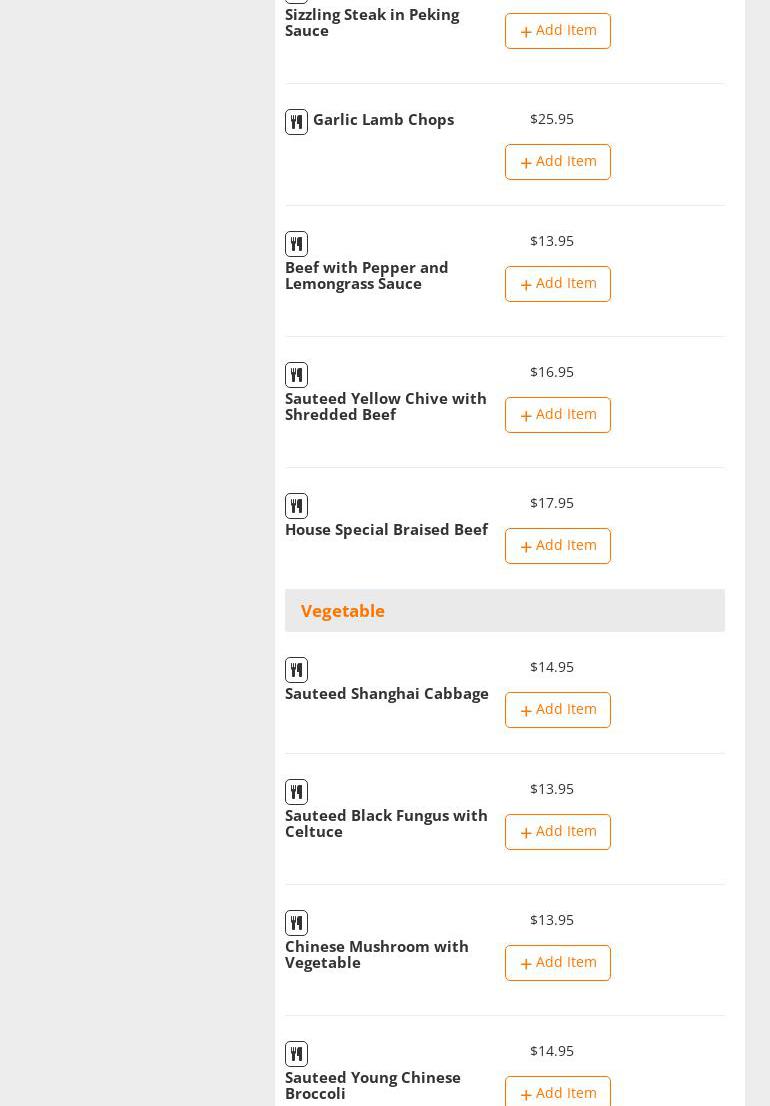Click utensils icon above Beef with Pepper and Lemongrass
Screen dimensions: 770x1106
pyautogui.click(x=296, y=244)
